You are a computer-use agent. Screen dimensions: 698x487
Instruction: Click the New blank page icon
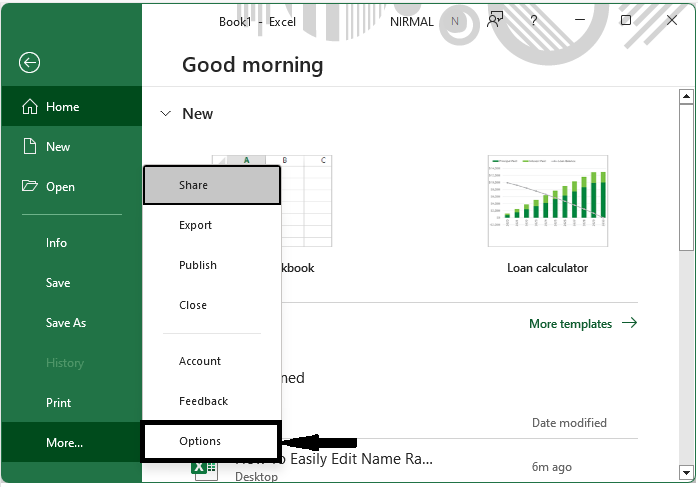(30, 146)
